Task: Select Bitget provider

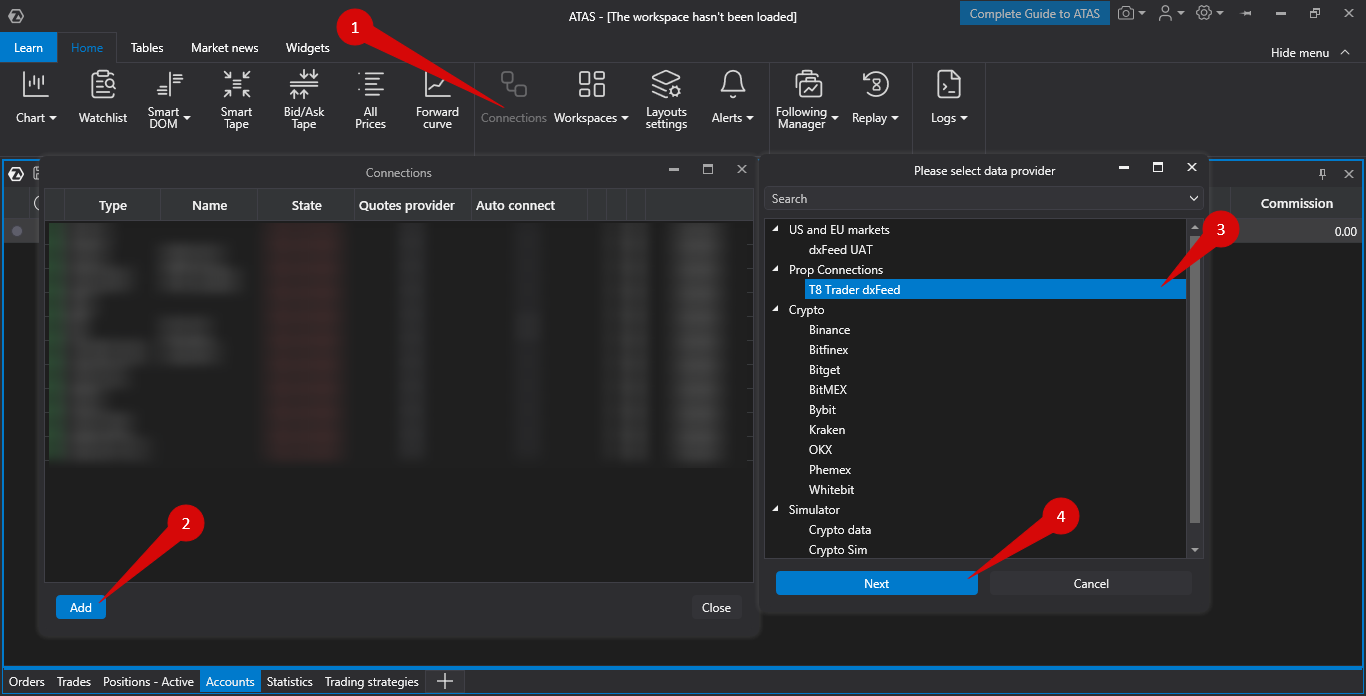Action: pos(825,369)
